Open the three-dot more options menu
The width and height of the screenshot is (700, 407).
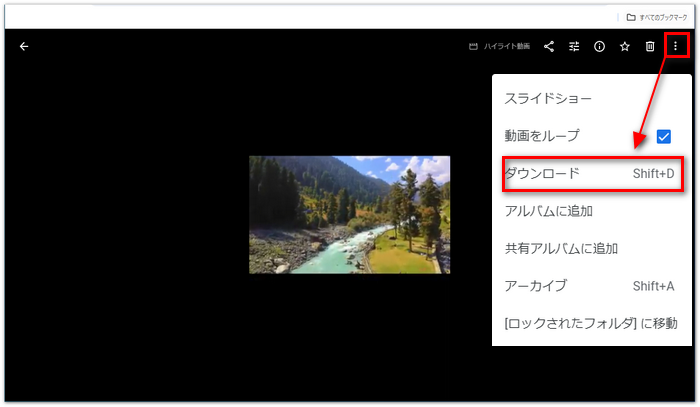[x=676, y=46]
